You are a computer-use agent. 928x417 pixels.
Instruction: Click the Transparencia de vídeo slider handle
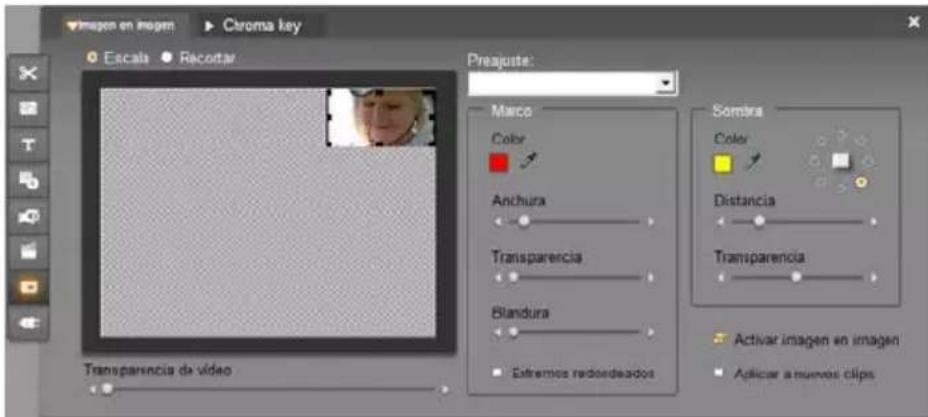[107, 389]
